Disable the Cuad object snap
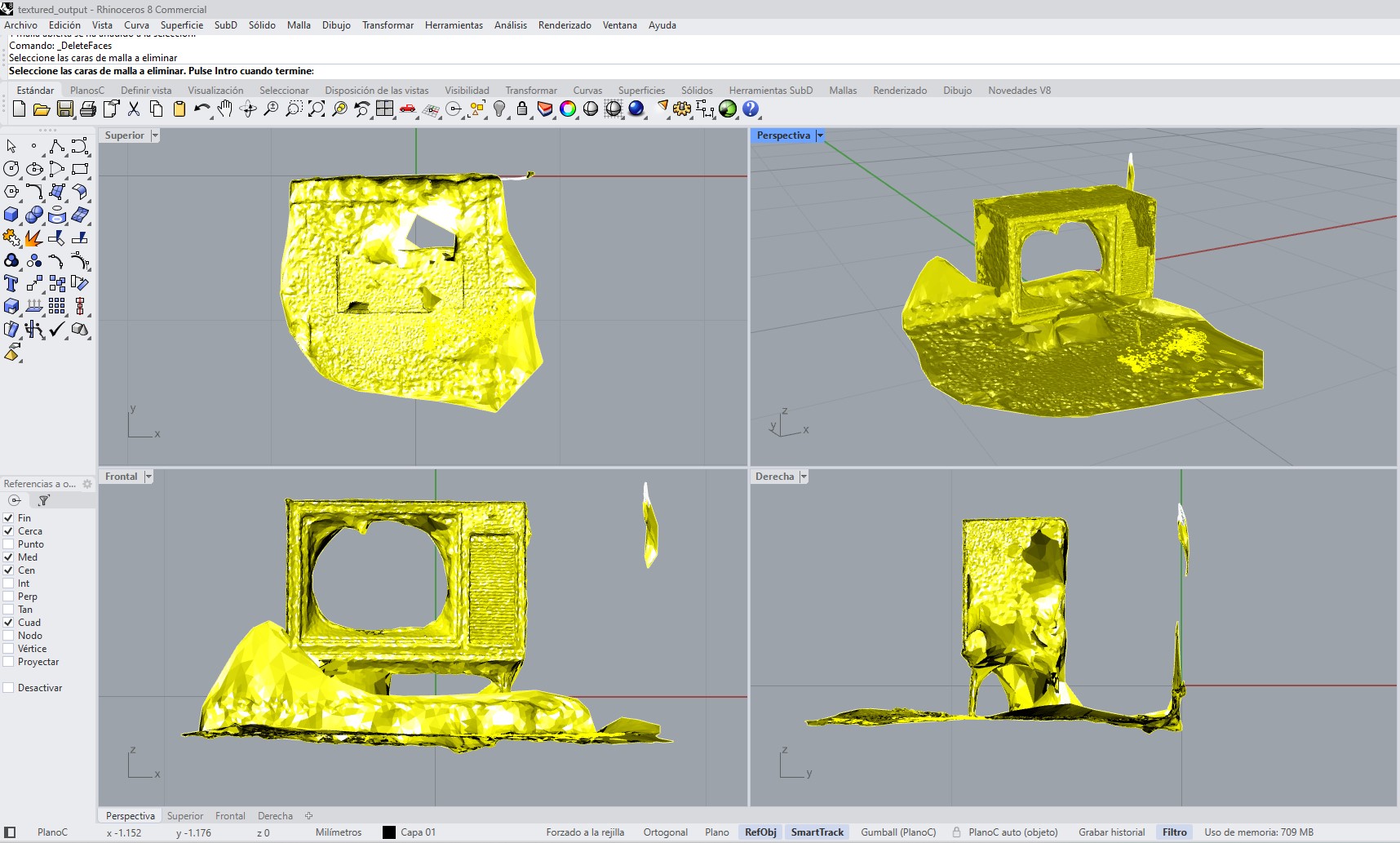This screenshot has width=1400, height=843. coord(7,622)
